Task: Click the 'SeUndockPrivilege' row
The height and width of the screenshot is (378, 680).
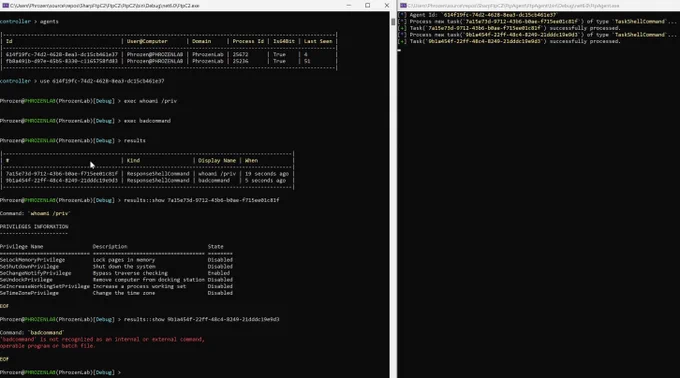Action: tap(116, 280)
